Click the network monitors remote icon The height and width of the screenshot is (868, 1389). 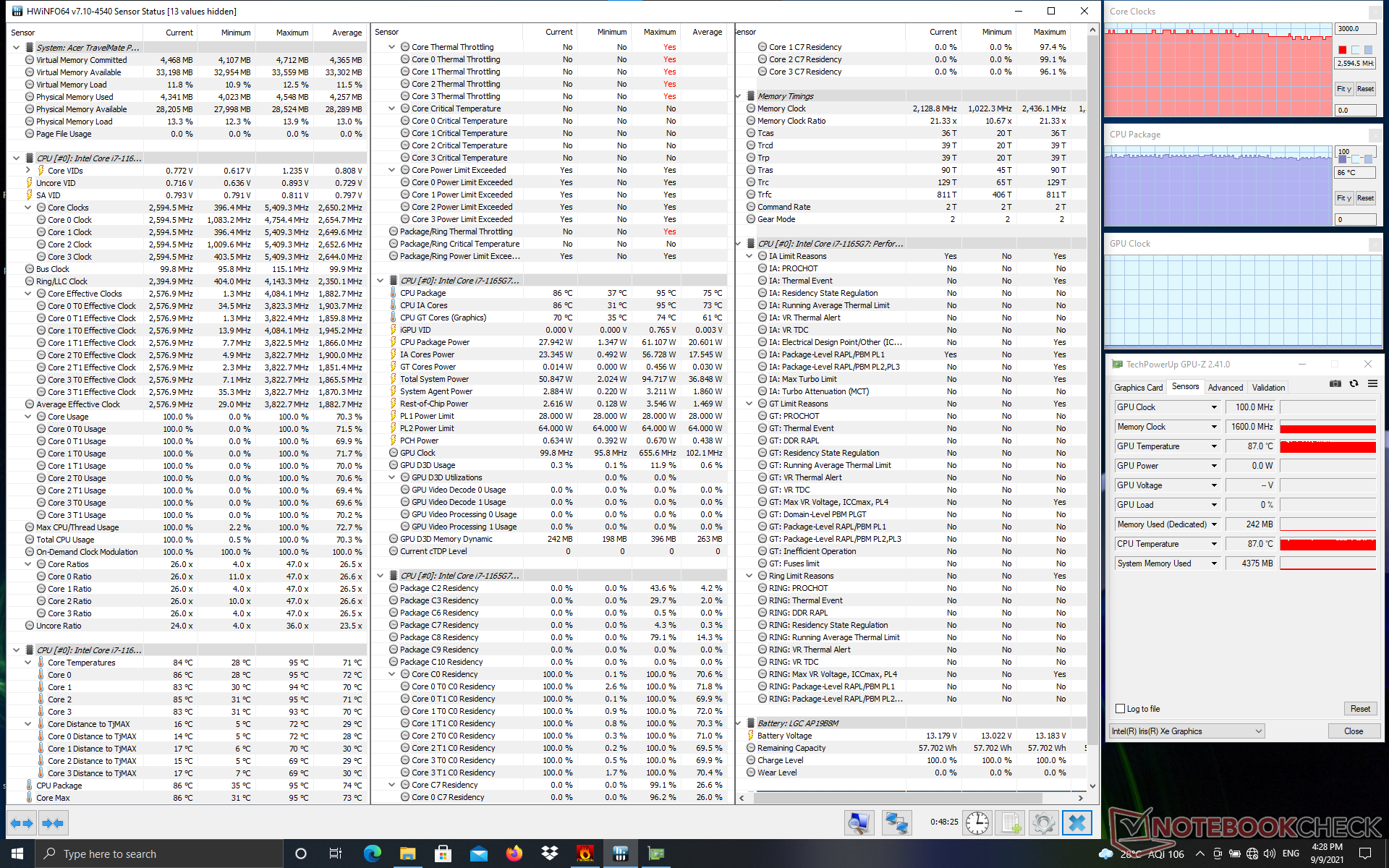point(896,822)
